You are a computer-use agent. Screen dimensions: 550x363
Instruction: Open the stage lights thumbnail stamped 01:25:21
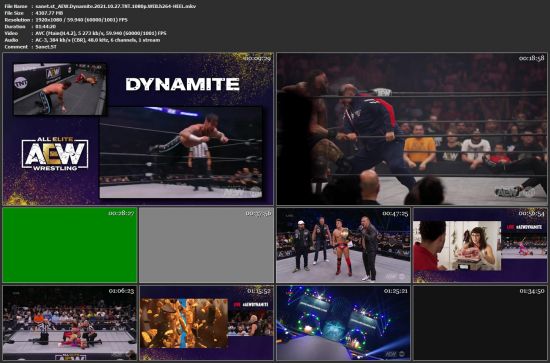coord(343,323)
